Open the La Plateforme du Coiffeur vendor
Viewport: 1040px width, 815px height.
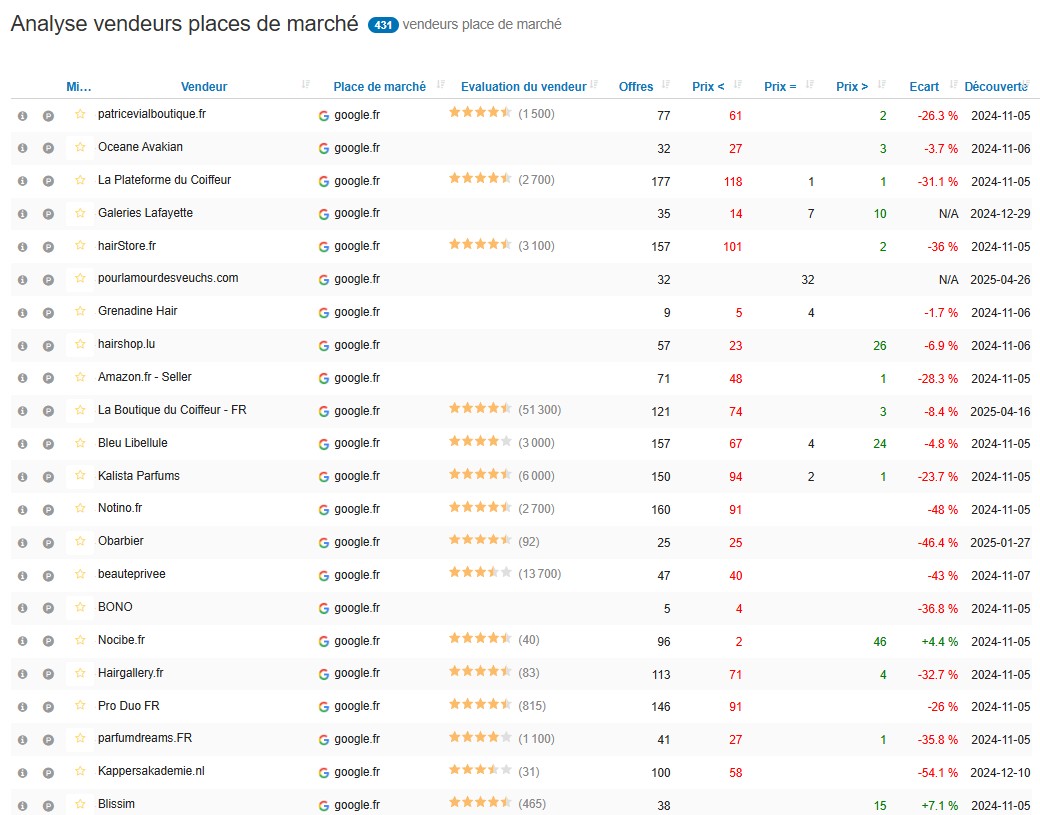(164, 180)
